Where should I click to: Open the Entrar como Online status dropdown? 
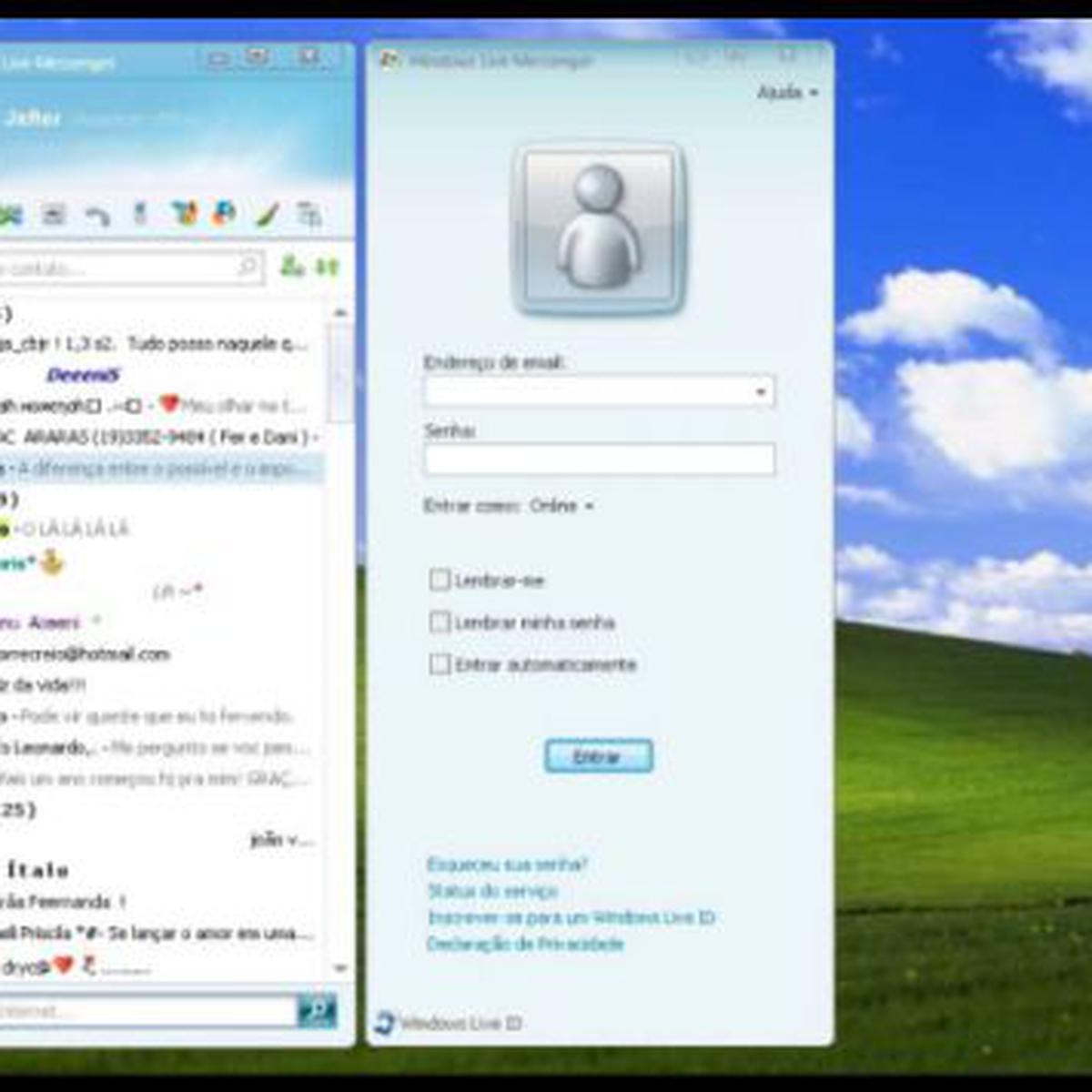tap(561, 505)
